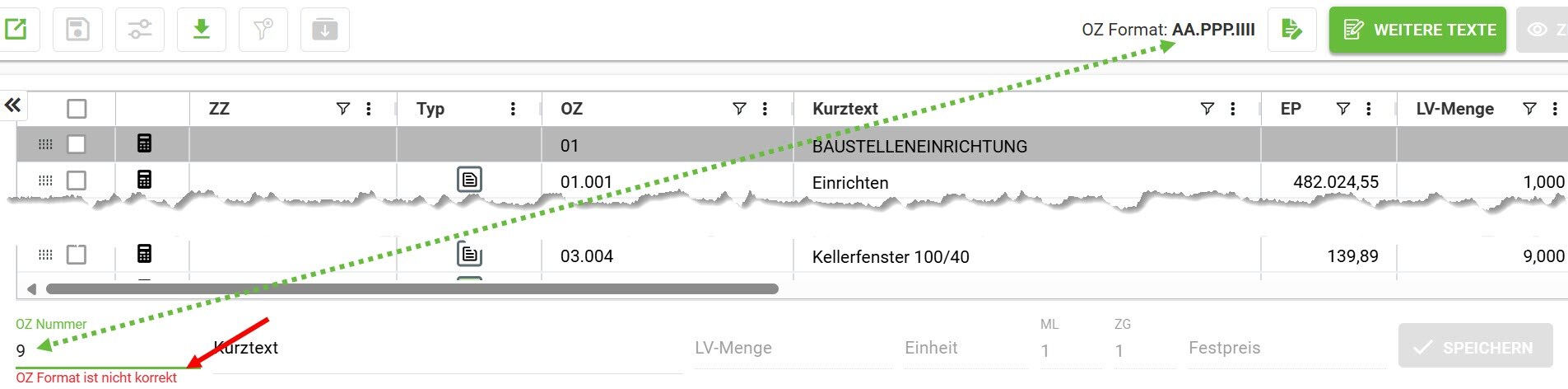Click the calculator icon in Einrichten row
Image resolution: width=1568 pixels, height=389 pixels.
(x=144, y=180)
